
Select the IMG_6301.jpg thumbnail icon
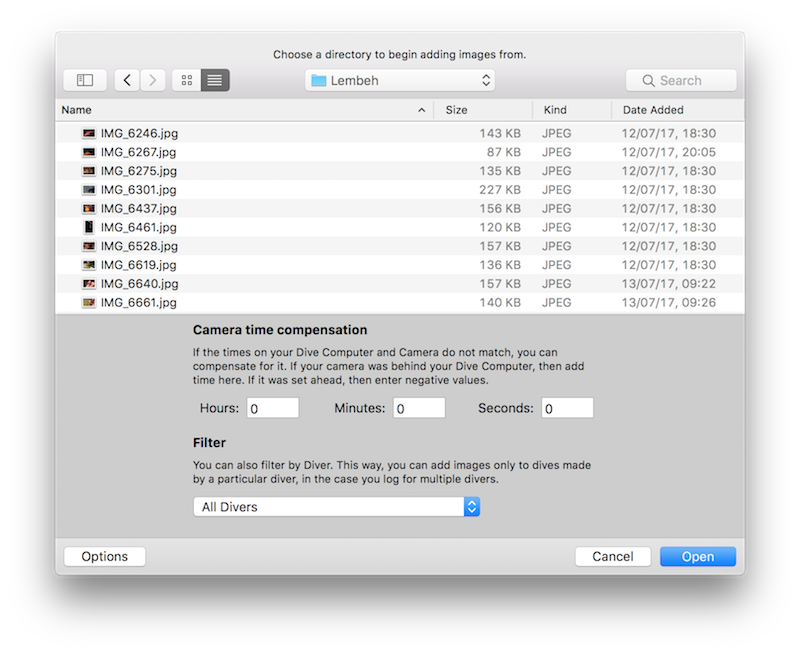(x=89, y=190)
